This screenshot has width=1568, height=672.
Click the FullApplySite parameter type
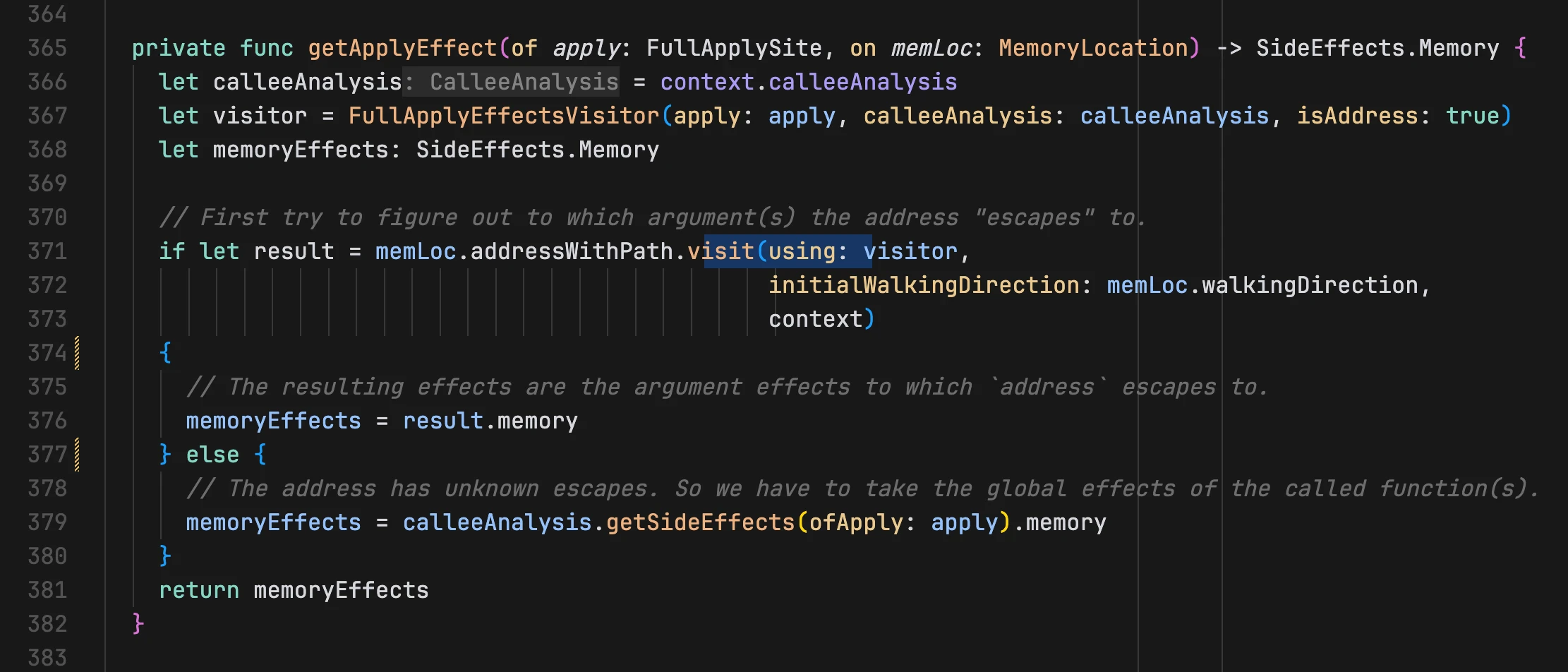[735, 48]
